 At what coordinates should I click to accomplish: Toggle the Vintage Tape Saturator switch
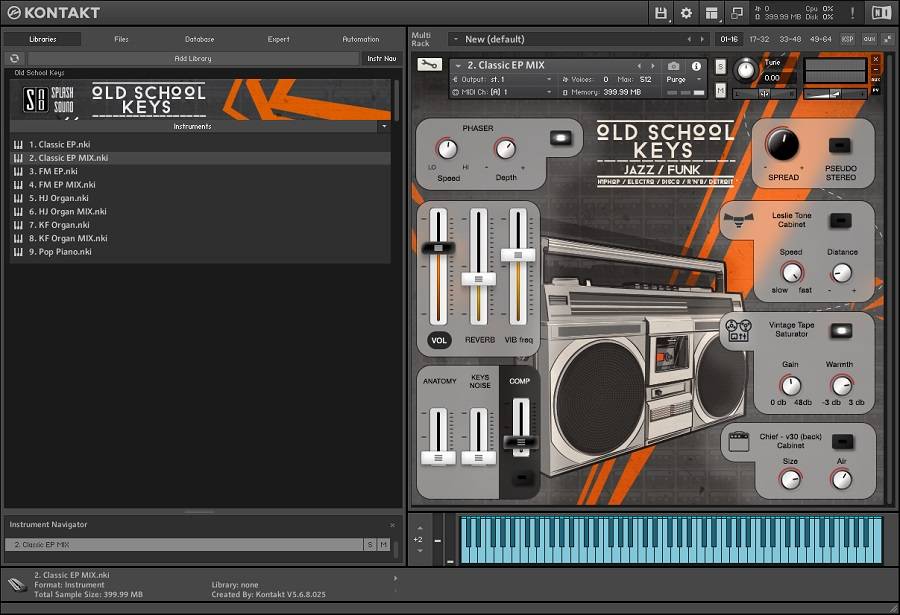click(x=841, y=331)
